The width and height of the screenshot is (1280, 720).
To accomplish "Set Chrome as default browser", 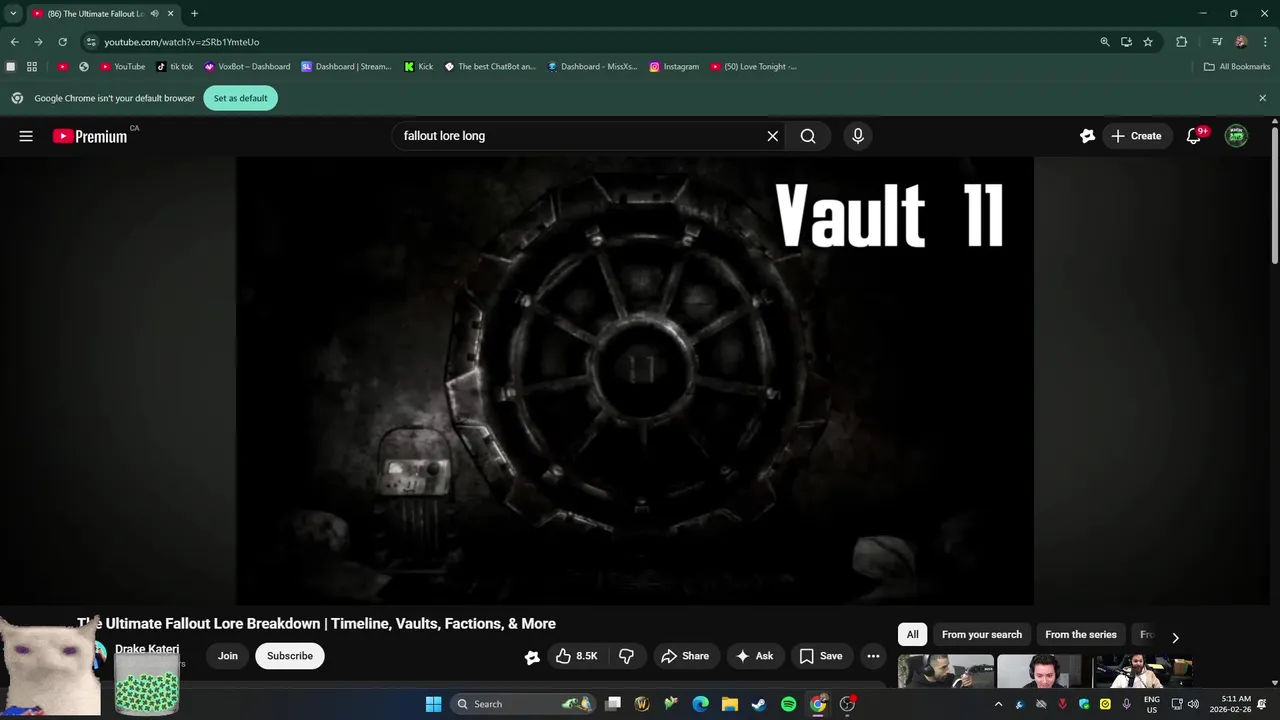I will click(240, 98).
